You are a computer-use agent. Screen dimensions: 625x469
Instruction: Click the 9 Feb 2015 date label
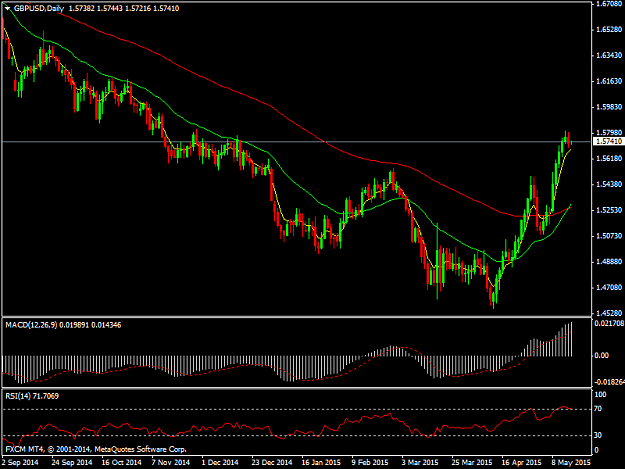[x=370, y=463]
